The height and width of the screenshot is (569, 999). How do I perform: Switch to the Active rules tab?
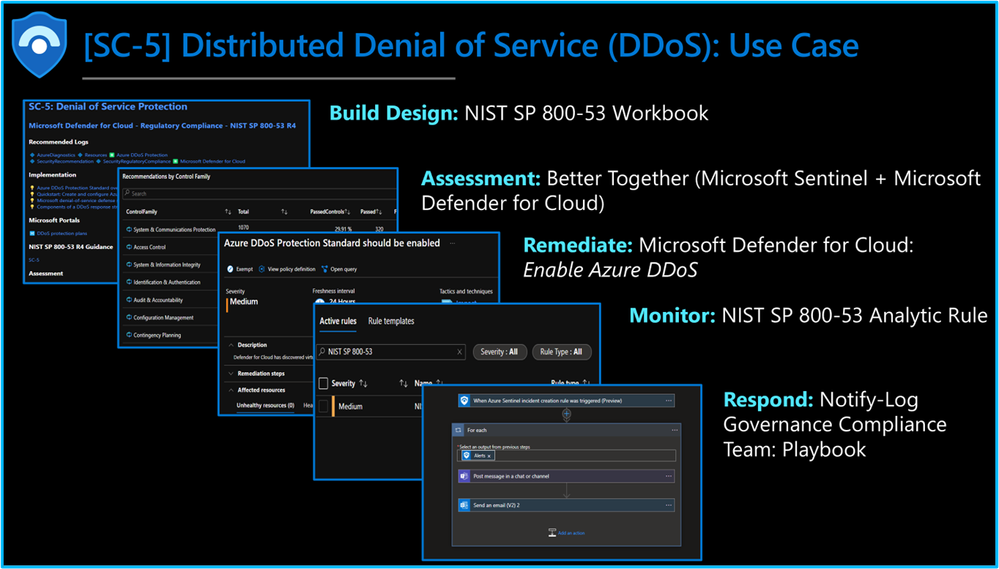coord(338,321)
